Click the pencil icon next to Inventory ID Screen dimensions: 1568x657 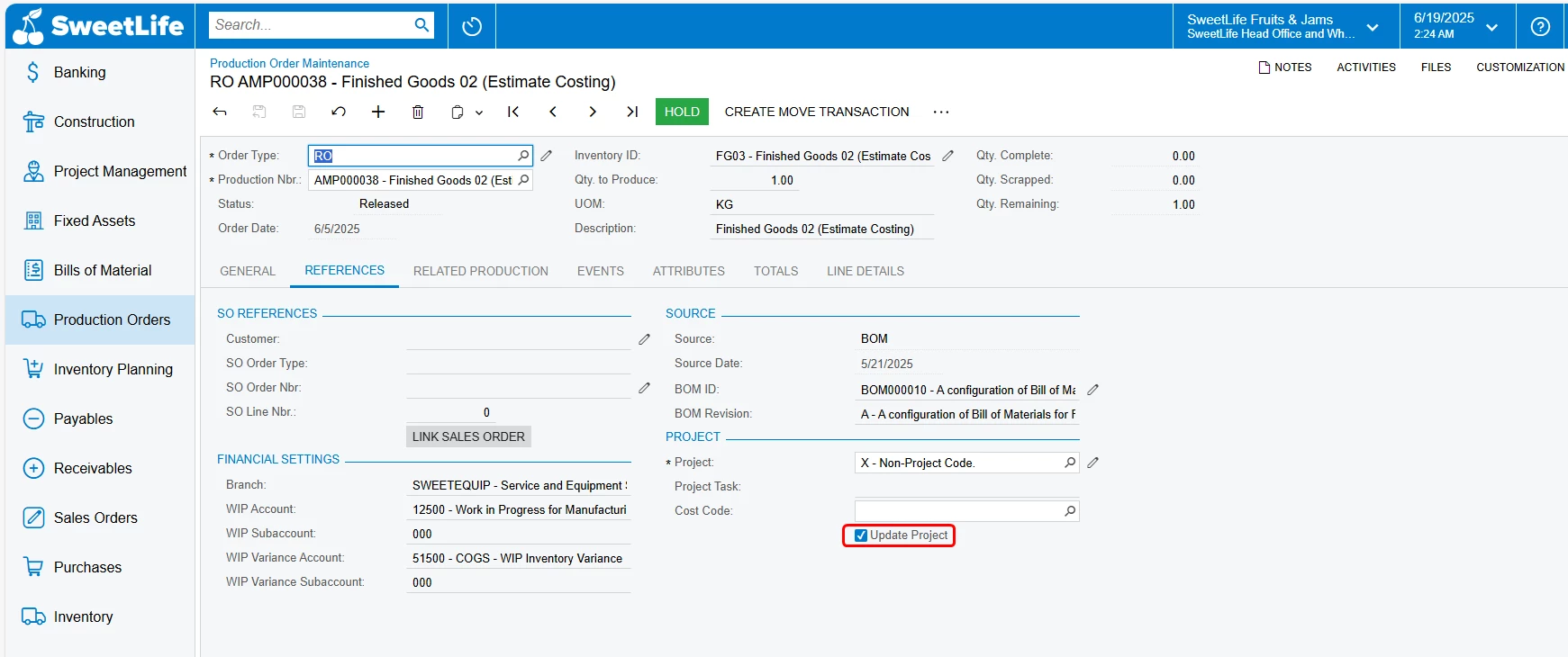coord(947,156)
